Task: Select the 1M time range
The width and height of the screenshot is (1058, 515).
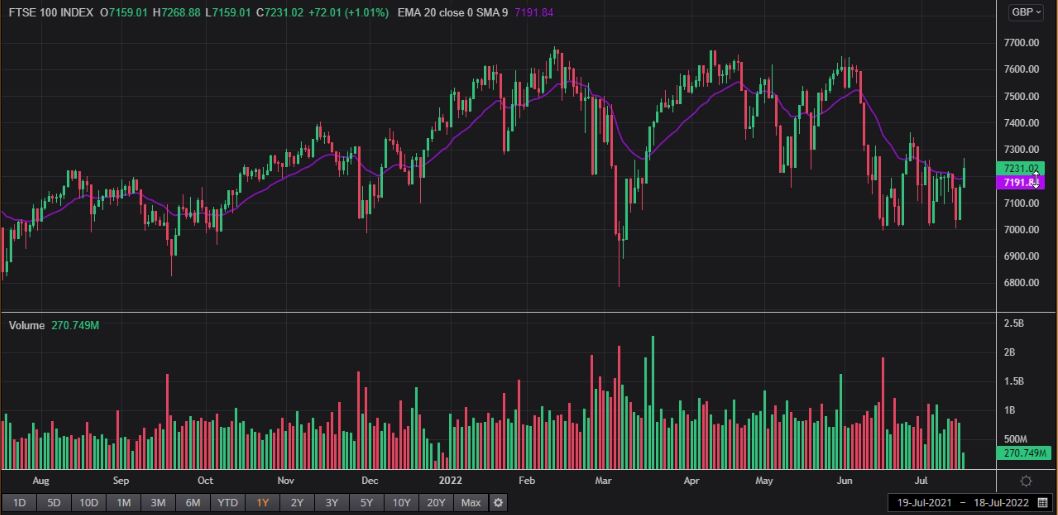Action: coord(123,502)
